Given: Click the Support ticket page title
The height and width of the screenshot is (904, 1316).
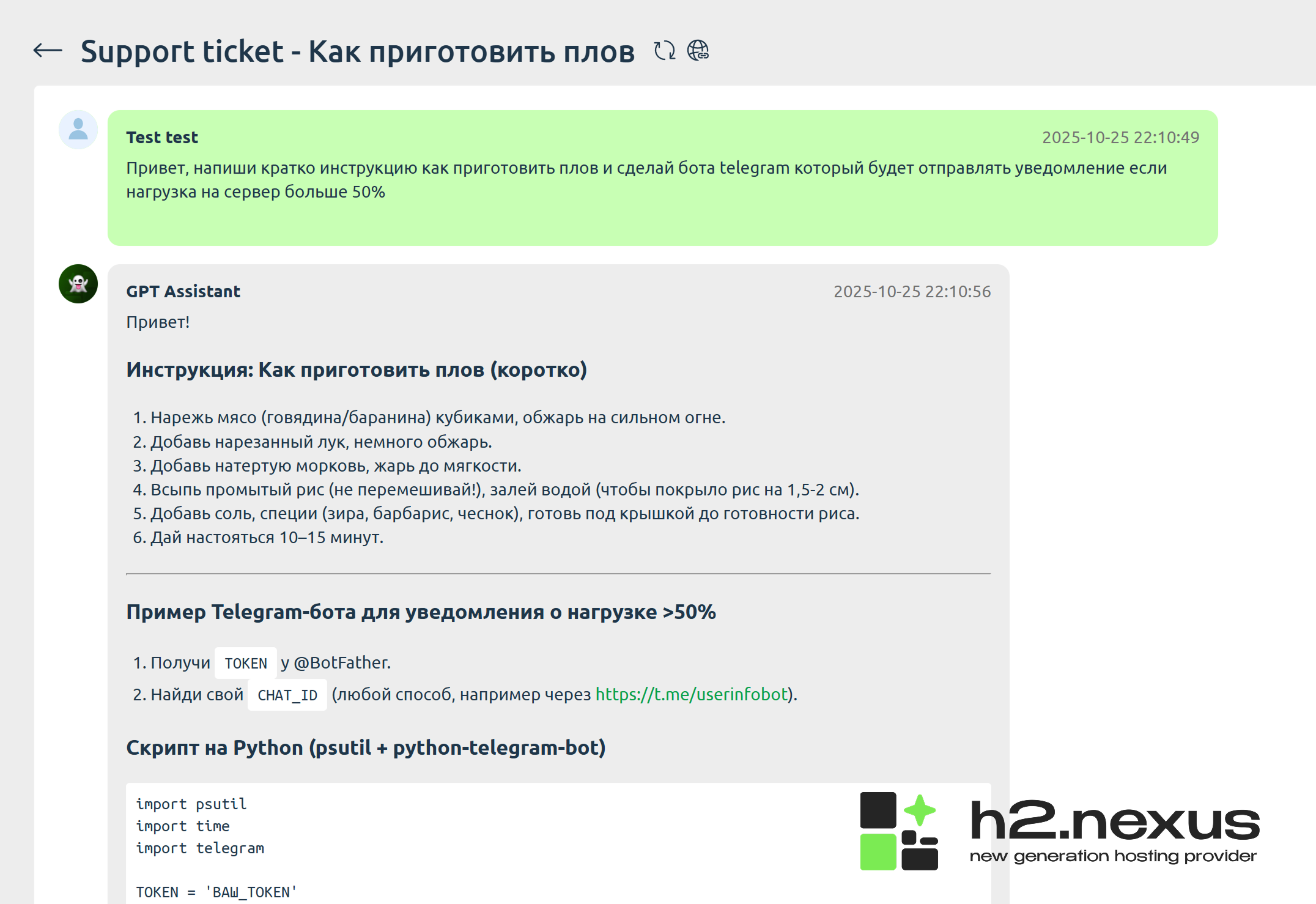Looking at the screenshot, I should [x=358, y=51].
